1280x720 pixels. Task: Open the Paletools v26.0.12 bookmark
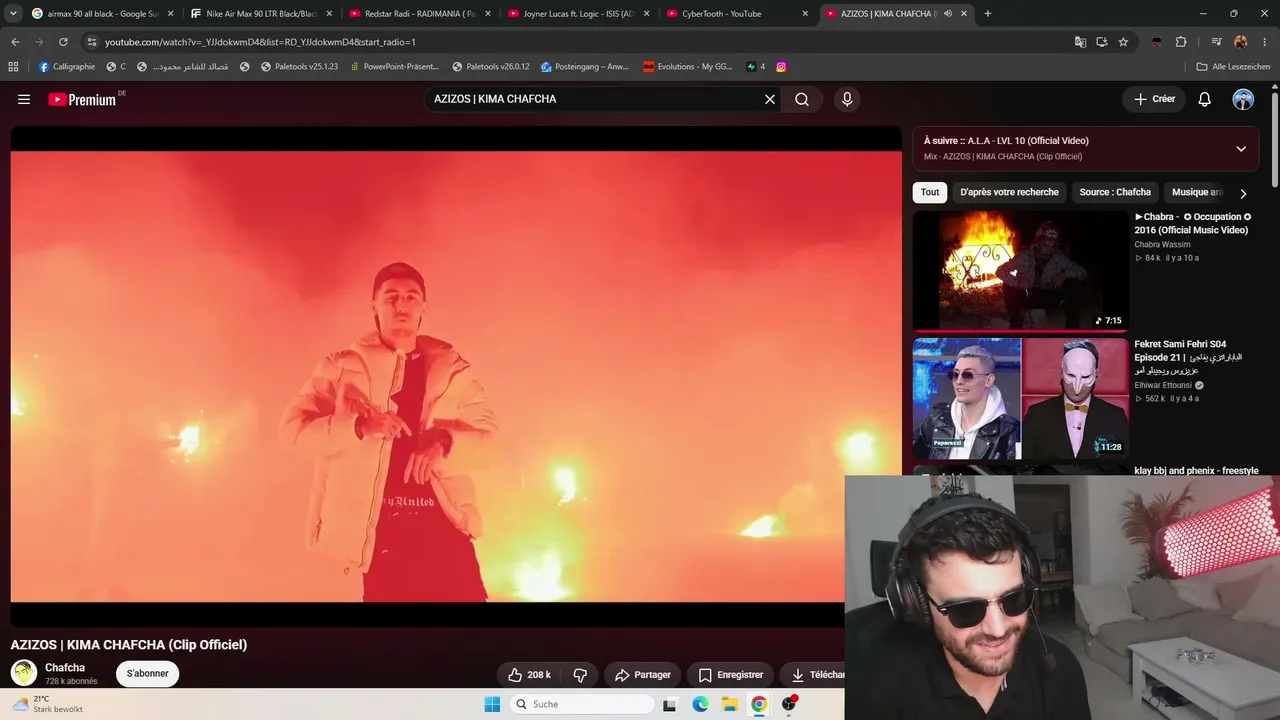[491, 67]
